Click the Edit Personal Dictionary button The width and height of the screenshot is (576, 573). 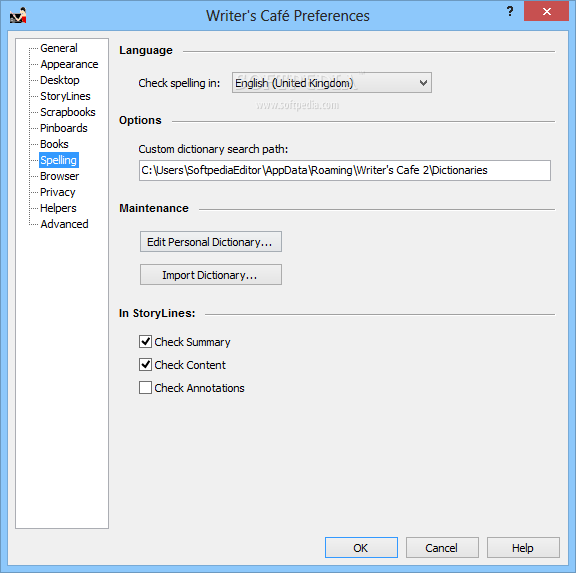pos(211,242)
